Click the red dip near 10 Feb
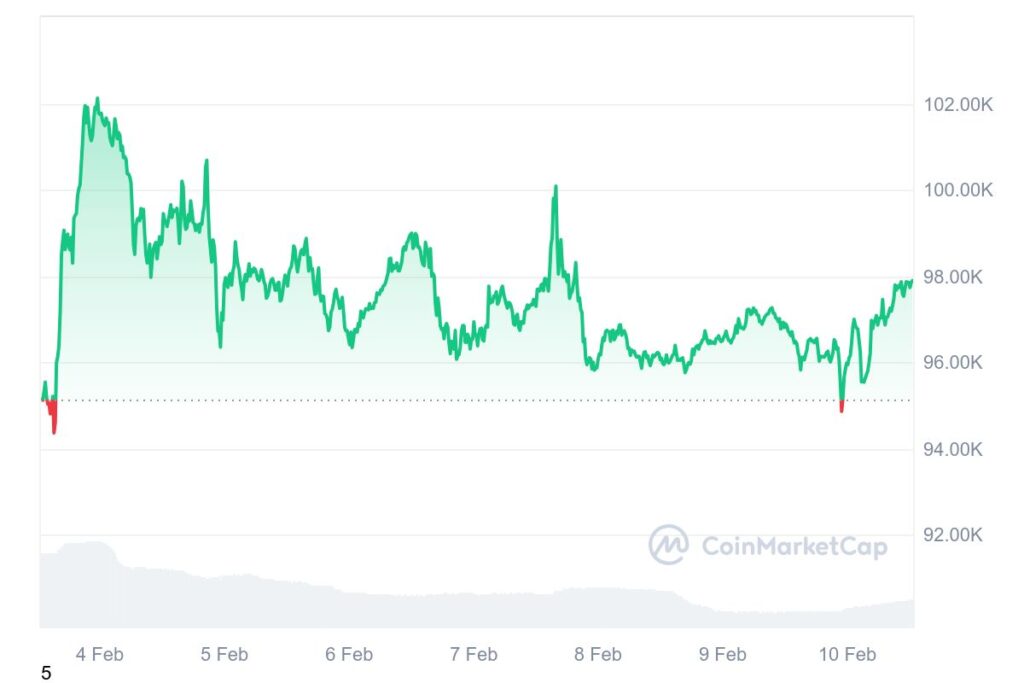 pyautogui.click(x=842, y=408)
